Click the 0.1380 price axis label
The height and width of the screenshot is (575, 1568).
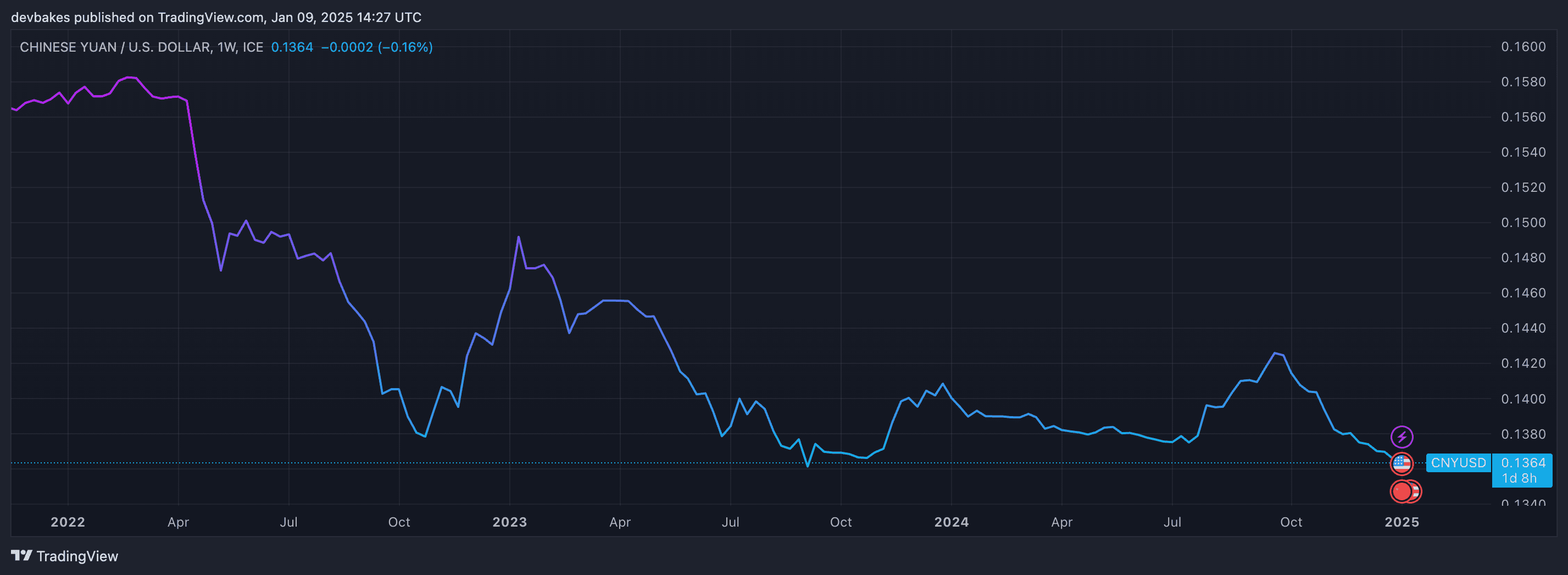(x=1523, y=434)
